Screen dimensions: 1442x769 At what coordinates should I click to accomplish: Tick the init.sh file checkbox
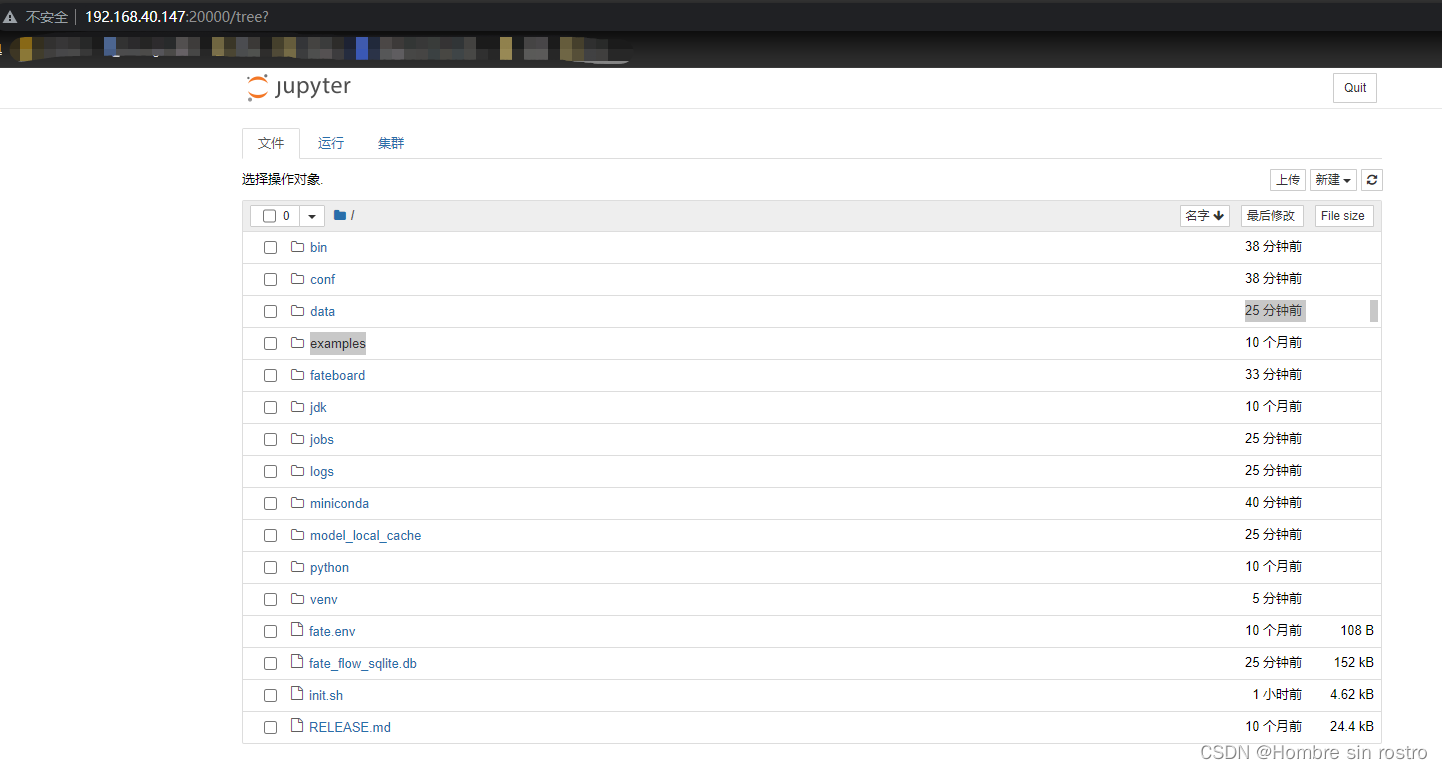pos(270,696)
